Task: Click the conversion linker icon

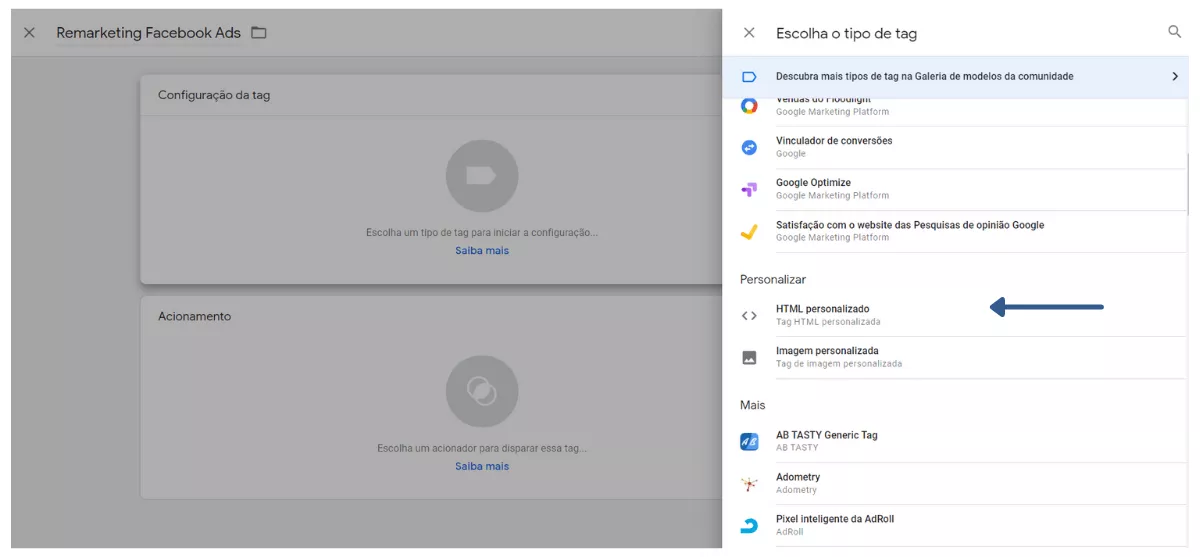Action: coord(749,147)
